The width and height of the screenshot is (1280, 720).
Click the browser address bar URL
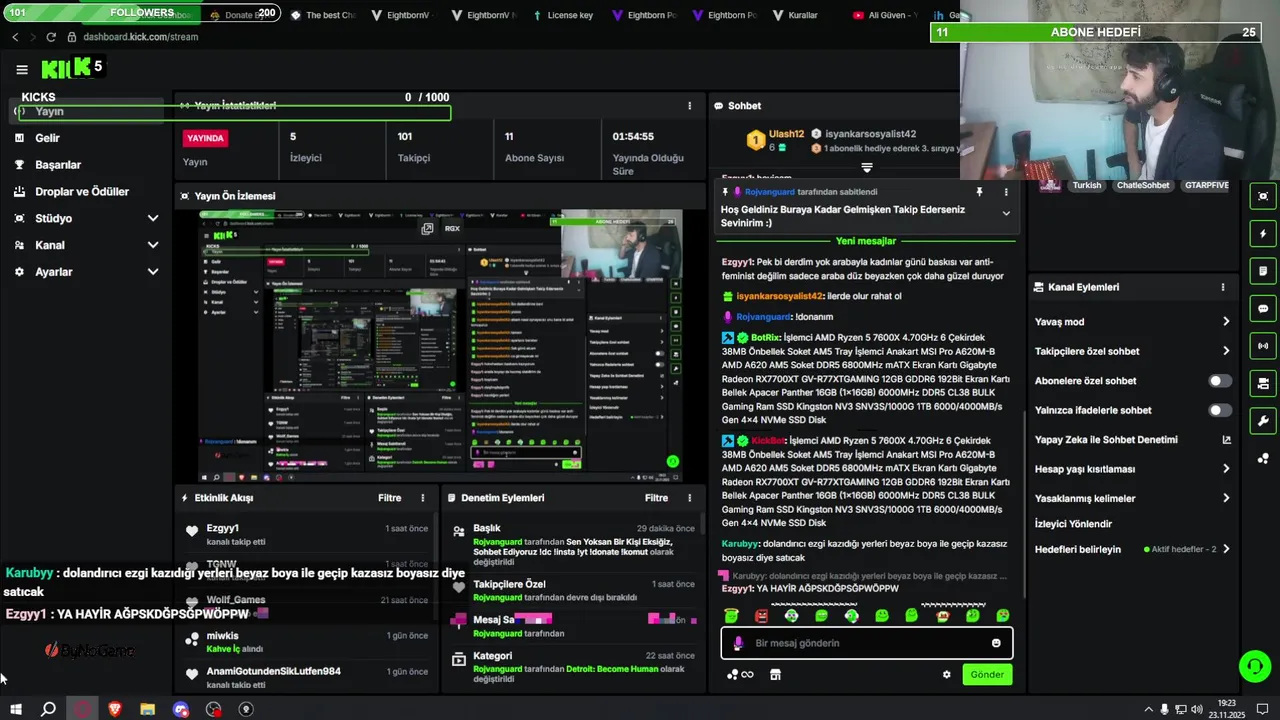click(x=141, y=37)
